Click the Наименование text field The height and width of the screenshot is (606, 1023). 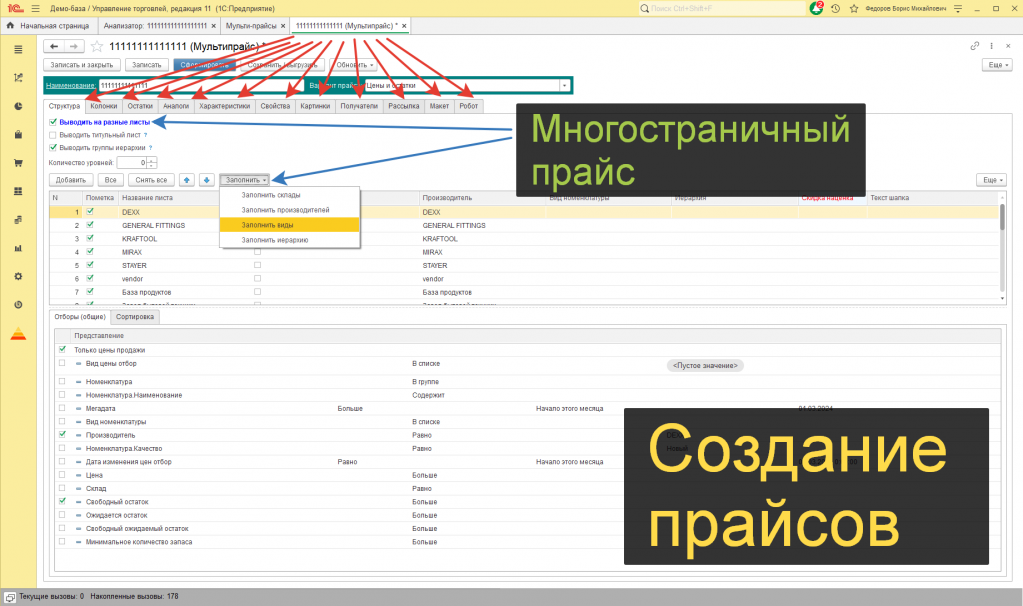pos(201,85)
